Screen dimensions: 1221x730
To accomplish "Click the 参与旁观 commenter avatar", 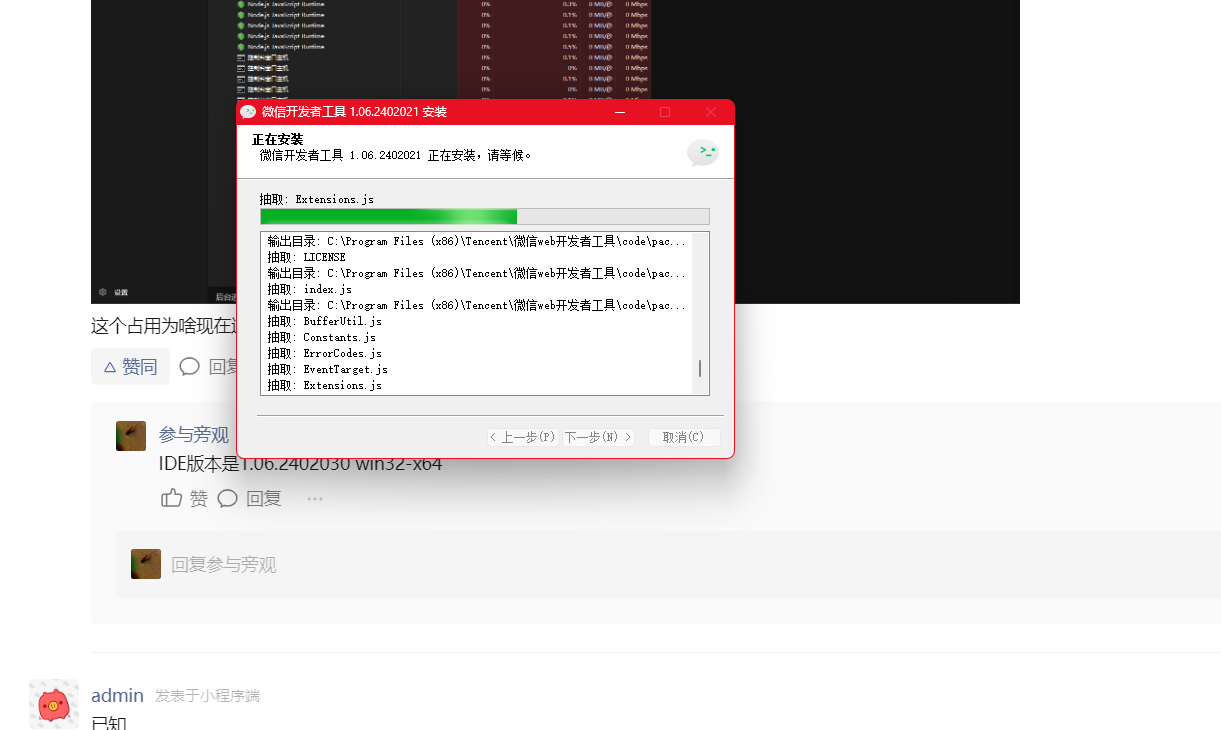I will click(x=131, y=436).
